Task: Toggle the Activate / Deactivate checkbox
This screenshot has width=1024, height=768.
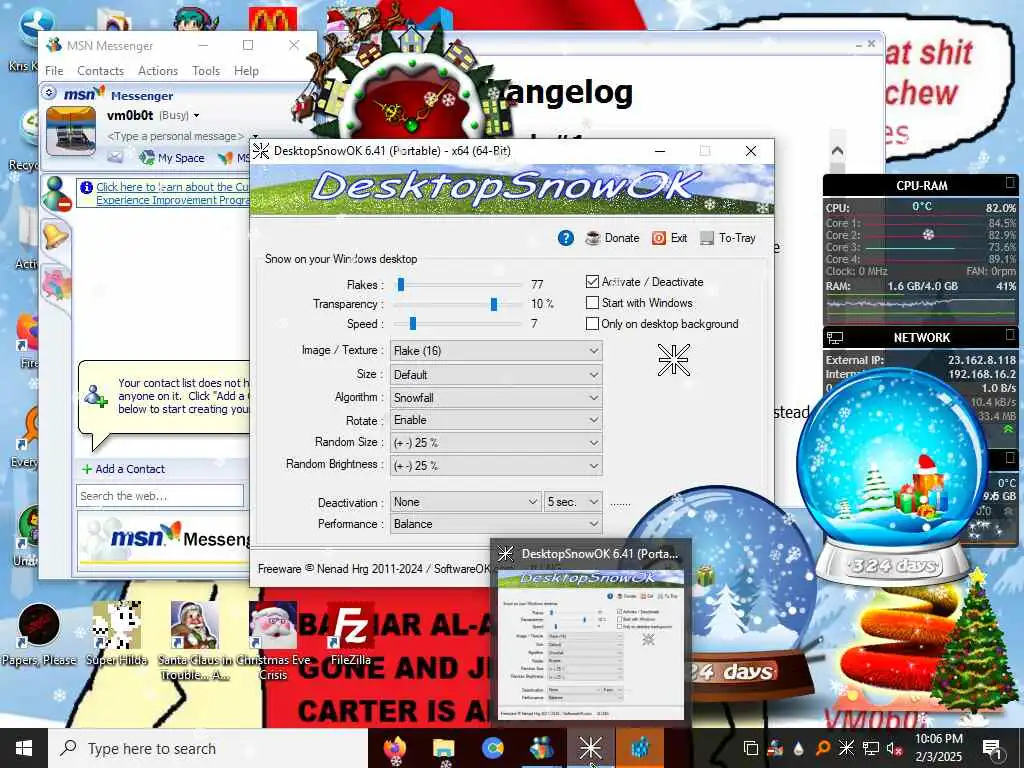Action: (x=592, y=281)
